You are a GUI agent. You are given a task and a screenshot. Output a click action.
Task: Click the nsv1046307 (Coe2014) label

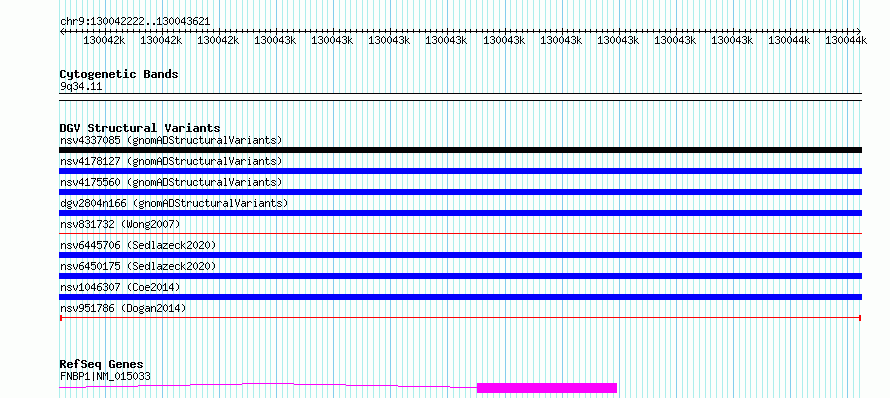click(x=120, y=287)
